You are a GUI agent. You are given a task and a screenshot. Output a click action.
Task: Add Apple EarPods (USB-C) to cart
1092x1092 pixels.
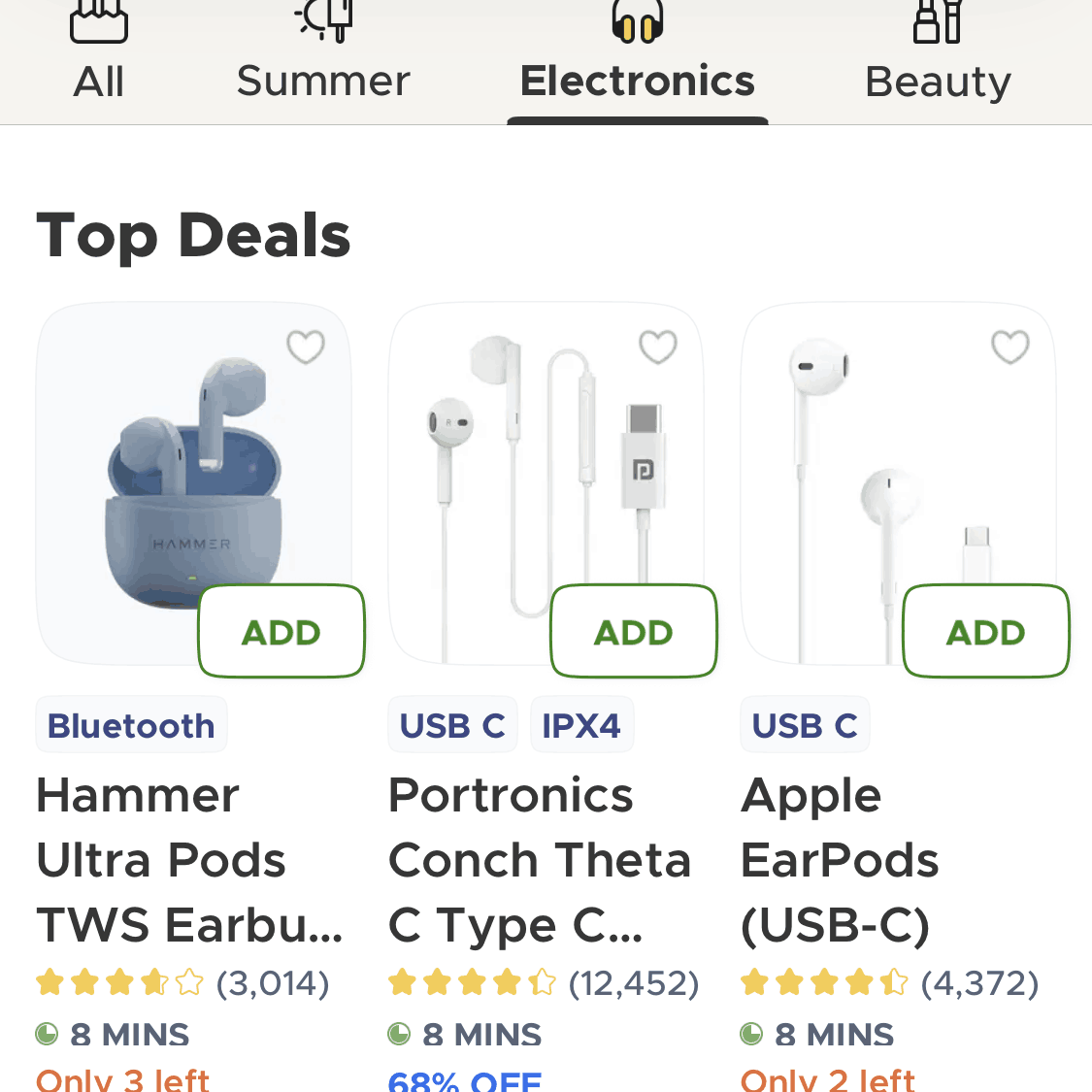[x=986, y=632]
